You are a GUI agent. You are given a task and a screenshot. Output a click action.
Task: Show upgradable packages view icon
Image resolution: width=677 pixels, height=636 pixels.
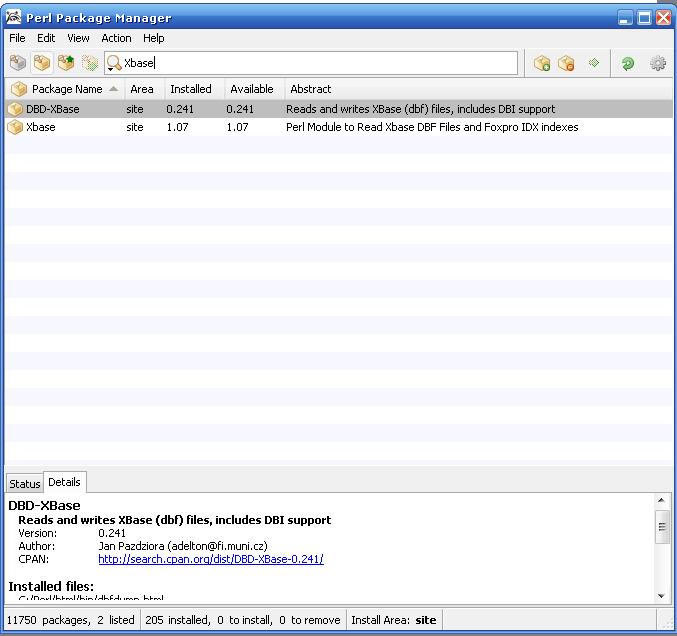66,63
